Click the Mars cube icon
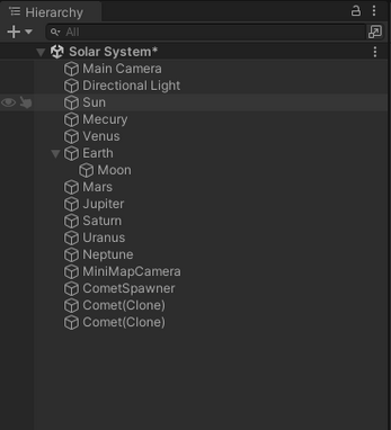The height and width of the screenshot is (430, 391). pyautogui.click(x=71, y=187)
